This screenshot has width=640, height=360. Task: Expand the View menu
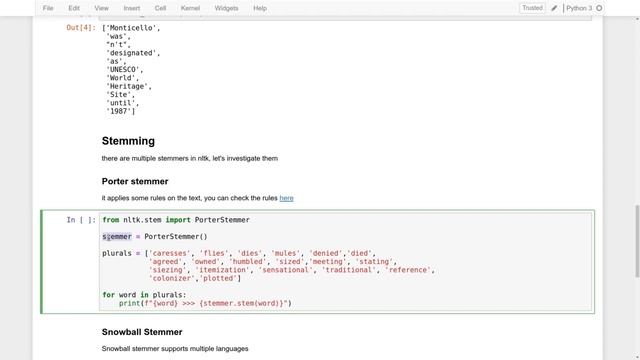pyautogui.click(x=101, y=8)
